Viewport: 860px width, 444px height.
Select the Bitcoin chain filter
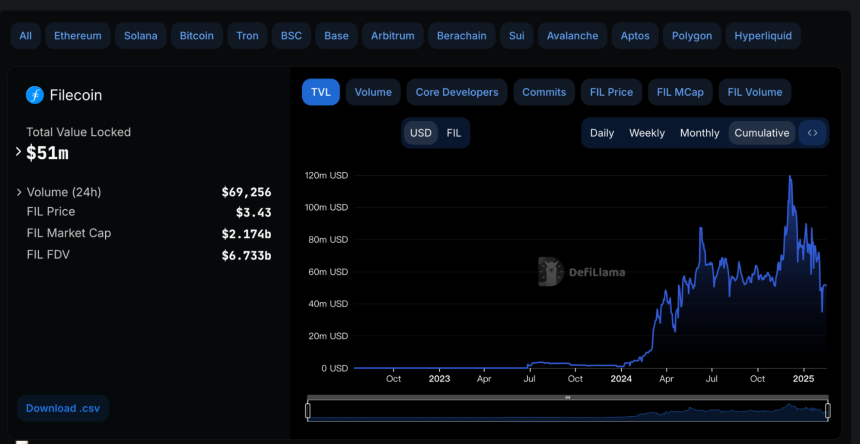pos(197,36)
